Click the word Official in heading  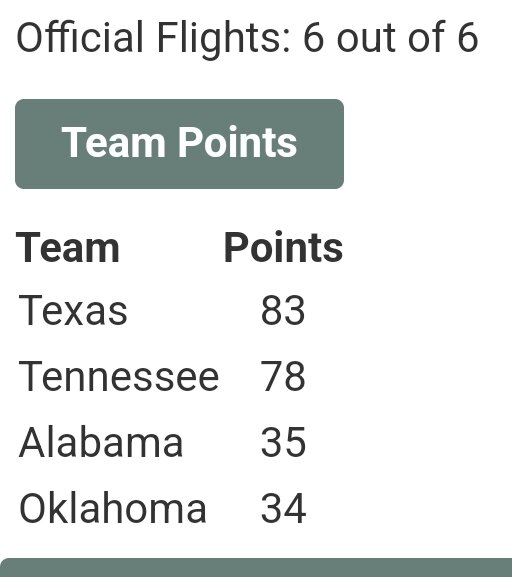click(80, 37)
